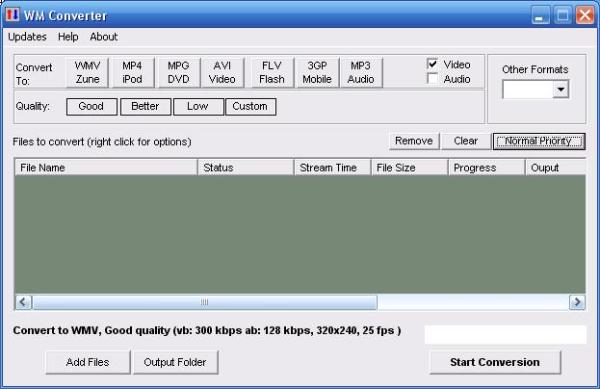Click the horizontal scrollbar thumb
This screenshot has height=389, width=600.
205,302
